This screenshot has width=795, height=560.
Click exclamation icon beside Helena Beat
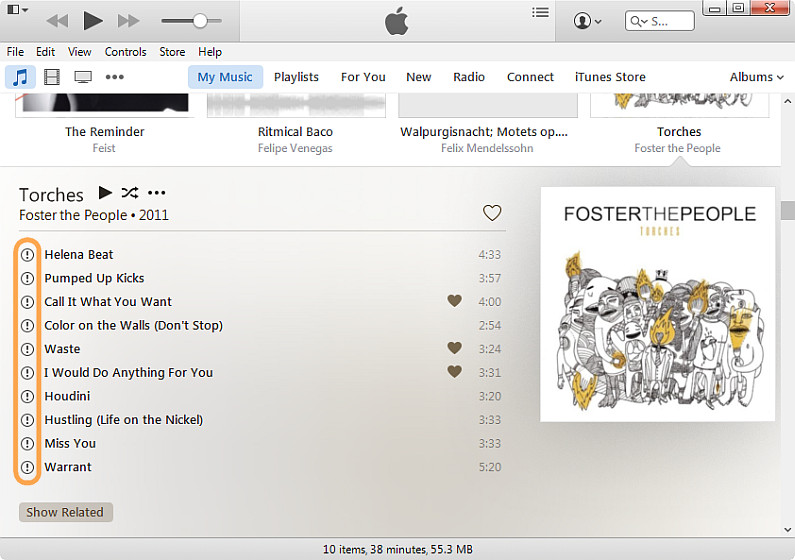[27, 254]
